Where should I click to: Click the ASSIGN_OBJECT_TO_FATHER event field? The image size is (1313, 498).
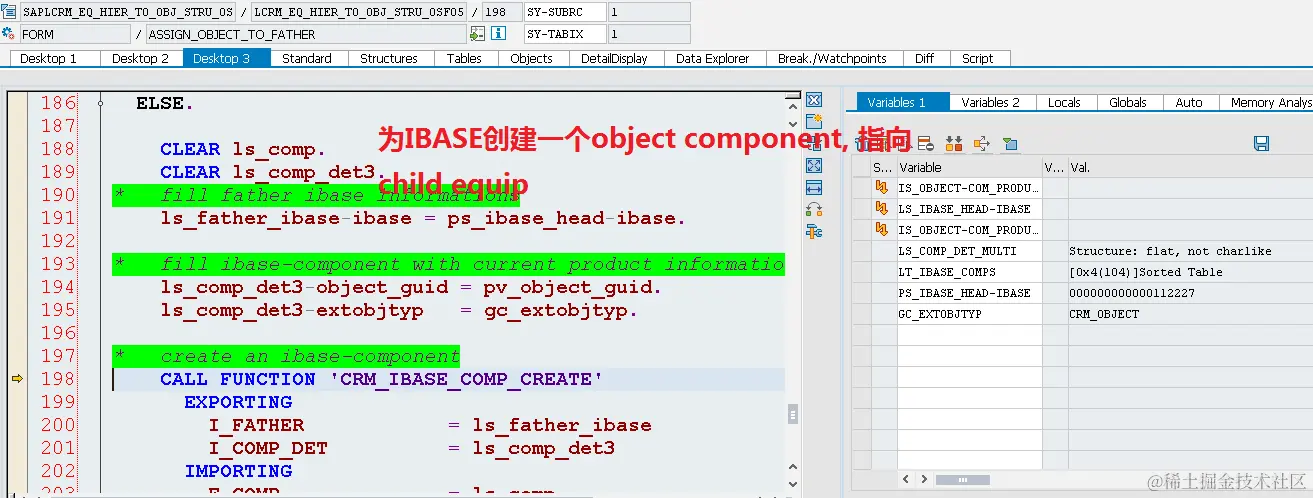(x=306, y=34)
